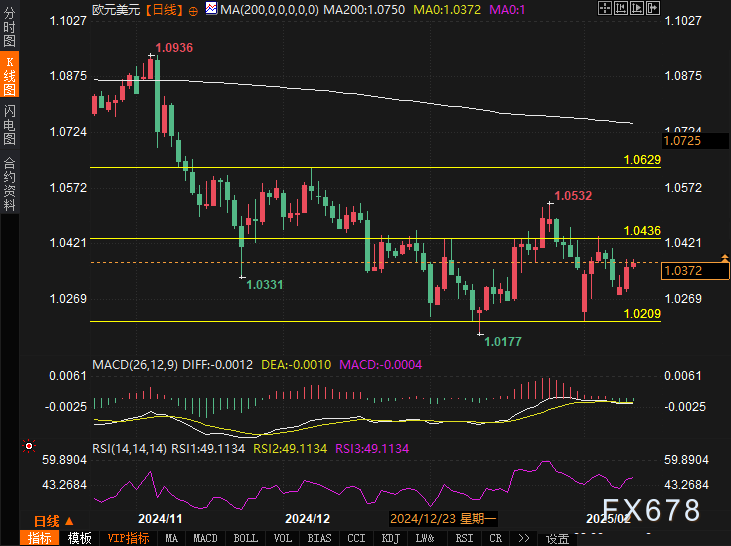Image resolution: width=731 pixels, height=546 pixels.
Task: Click the MA indicator chart icon in header
Action: (209, 9)
